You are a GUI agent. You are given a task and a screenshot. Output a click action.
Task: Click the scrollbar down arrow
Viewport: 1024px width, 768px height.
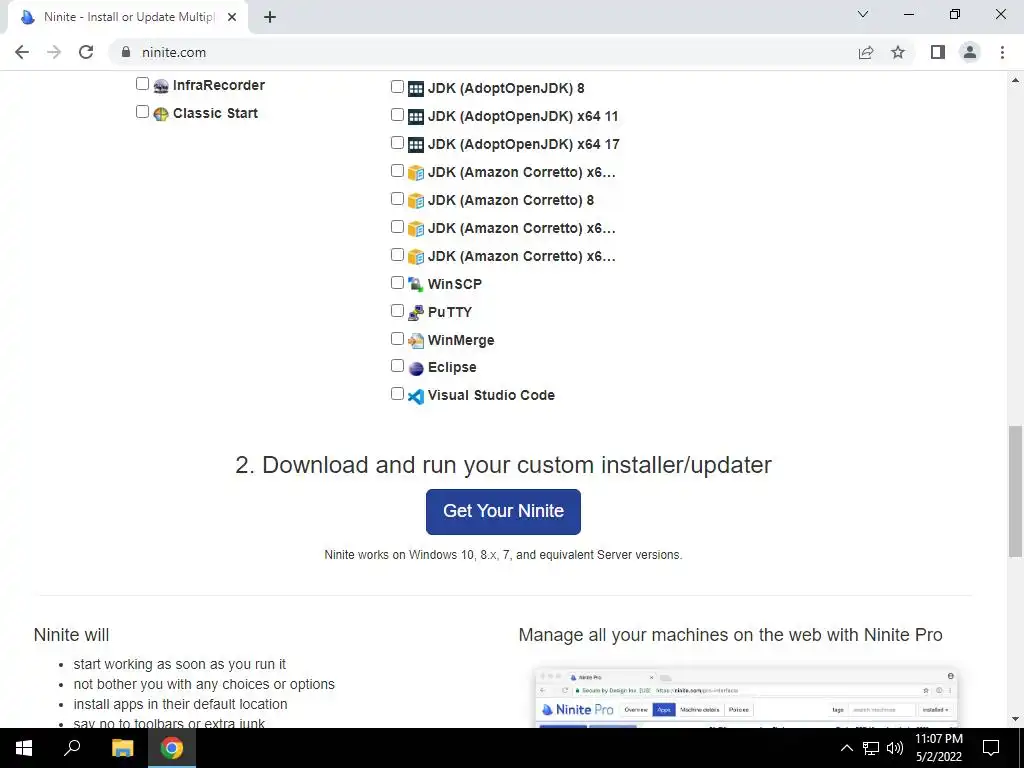(1015, 719)
